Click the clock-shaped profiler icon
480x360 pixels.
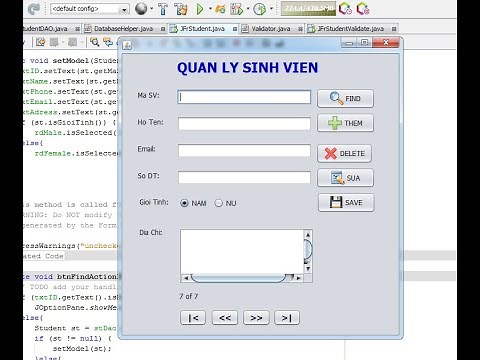pyautogui.click(x=260, y=9)
